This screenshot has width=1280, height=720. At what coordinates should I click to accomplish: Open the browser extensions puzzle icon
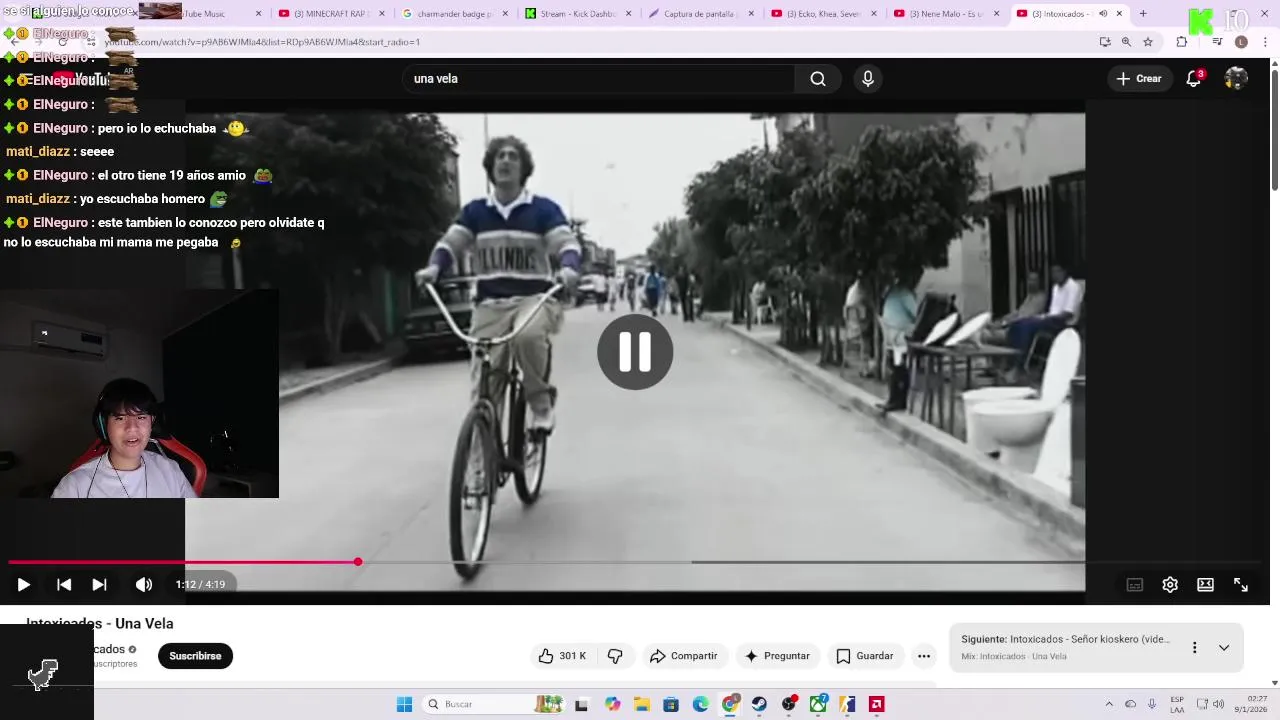(1182, 42)
